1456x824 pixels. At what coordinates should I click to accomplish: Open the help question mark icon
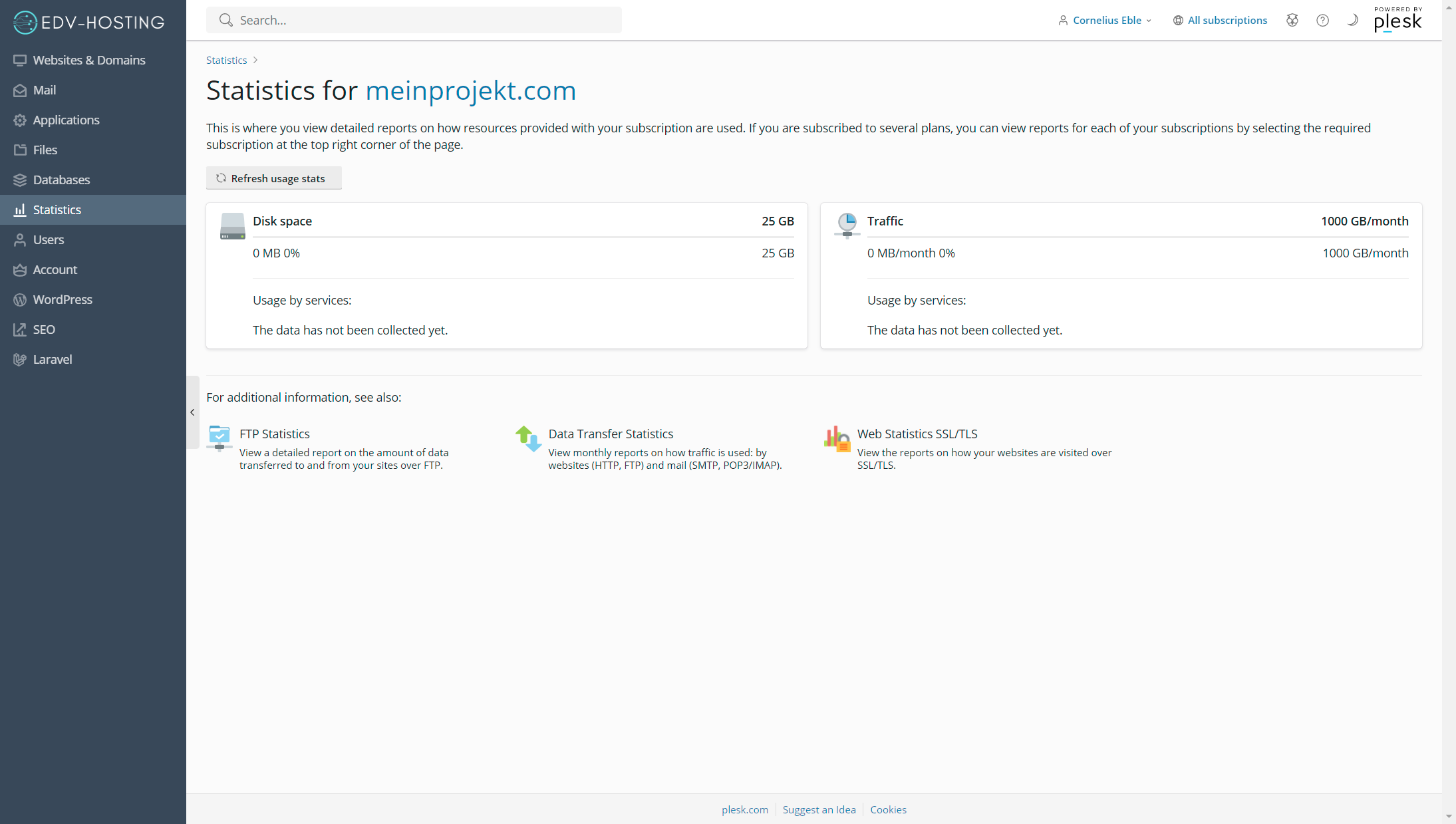pyautogui.click(x=1322, y=20)
